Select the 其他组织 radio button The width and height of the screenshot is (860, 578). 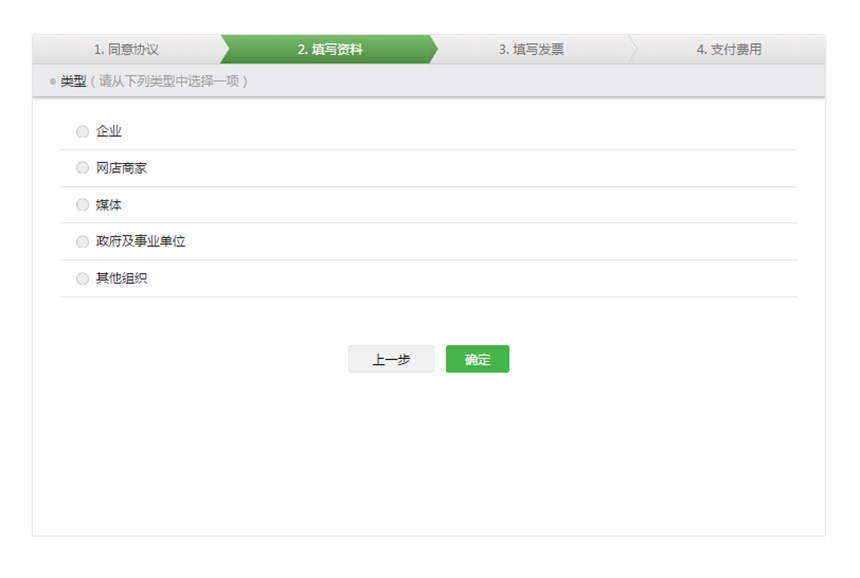pos(82,278)
